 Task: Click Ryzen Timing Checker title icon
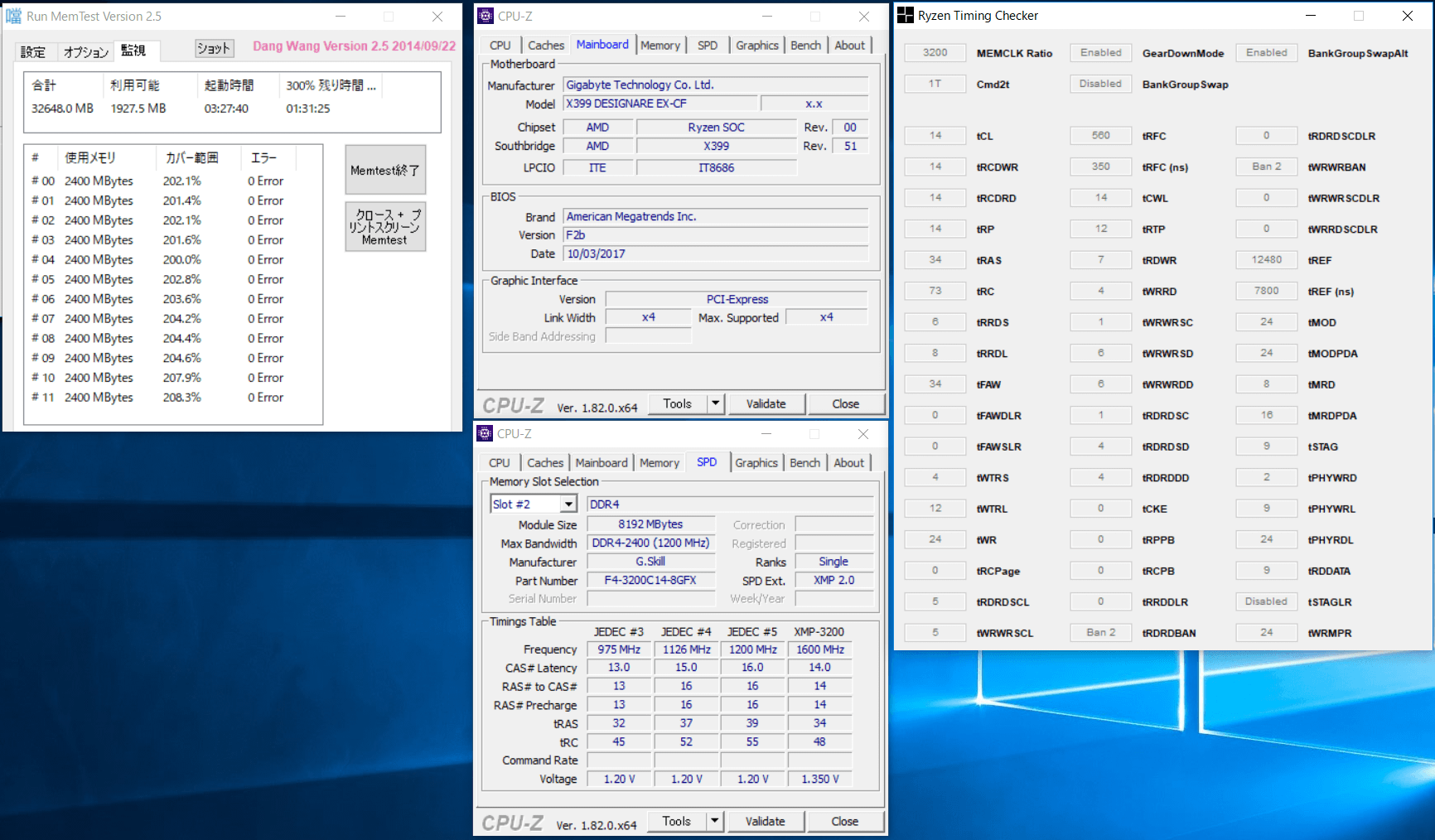tap(906, 15)
